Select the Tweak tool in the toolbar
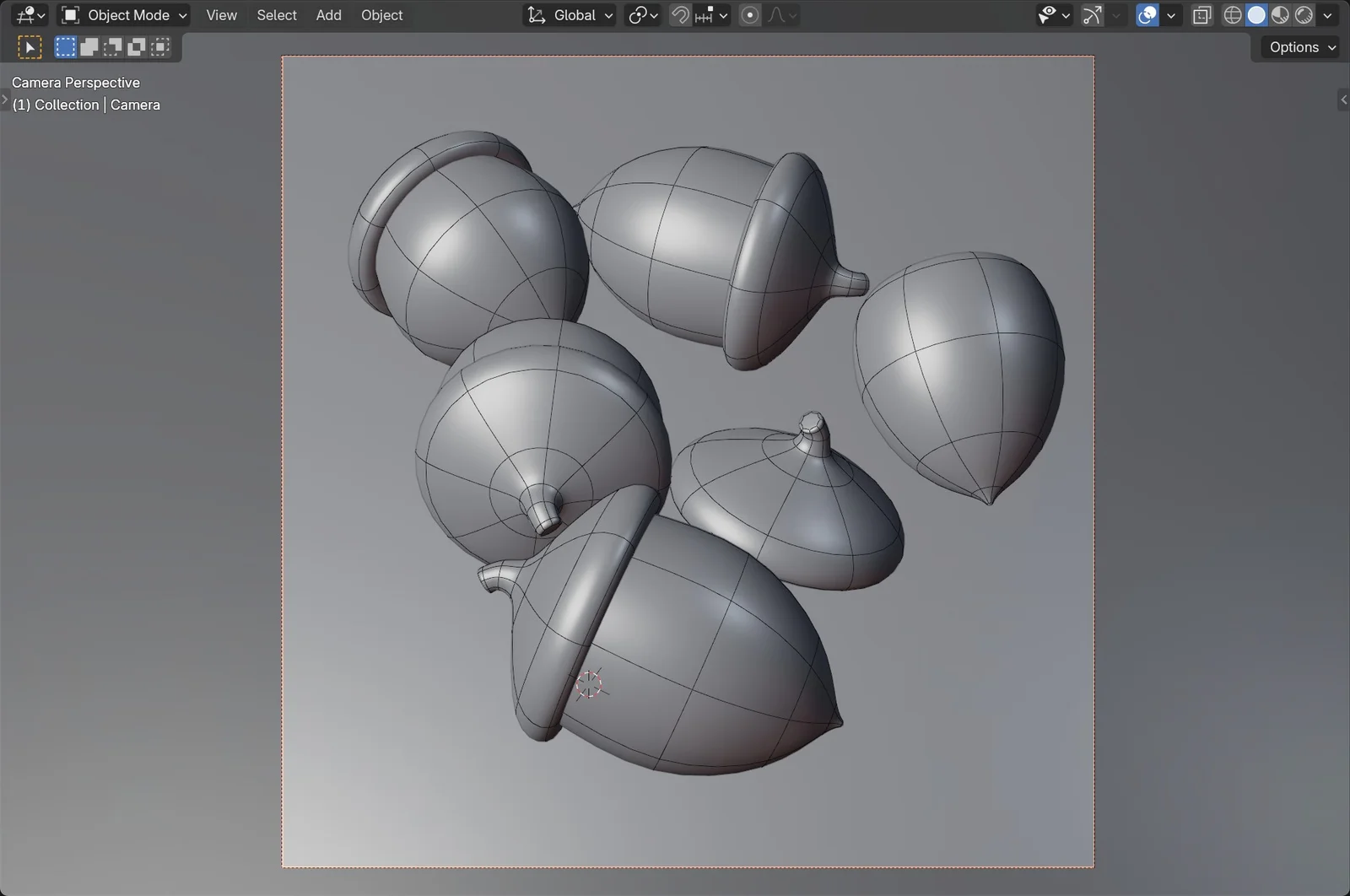1350x896 pixels. 30,46
